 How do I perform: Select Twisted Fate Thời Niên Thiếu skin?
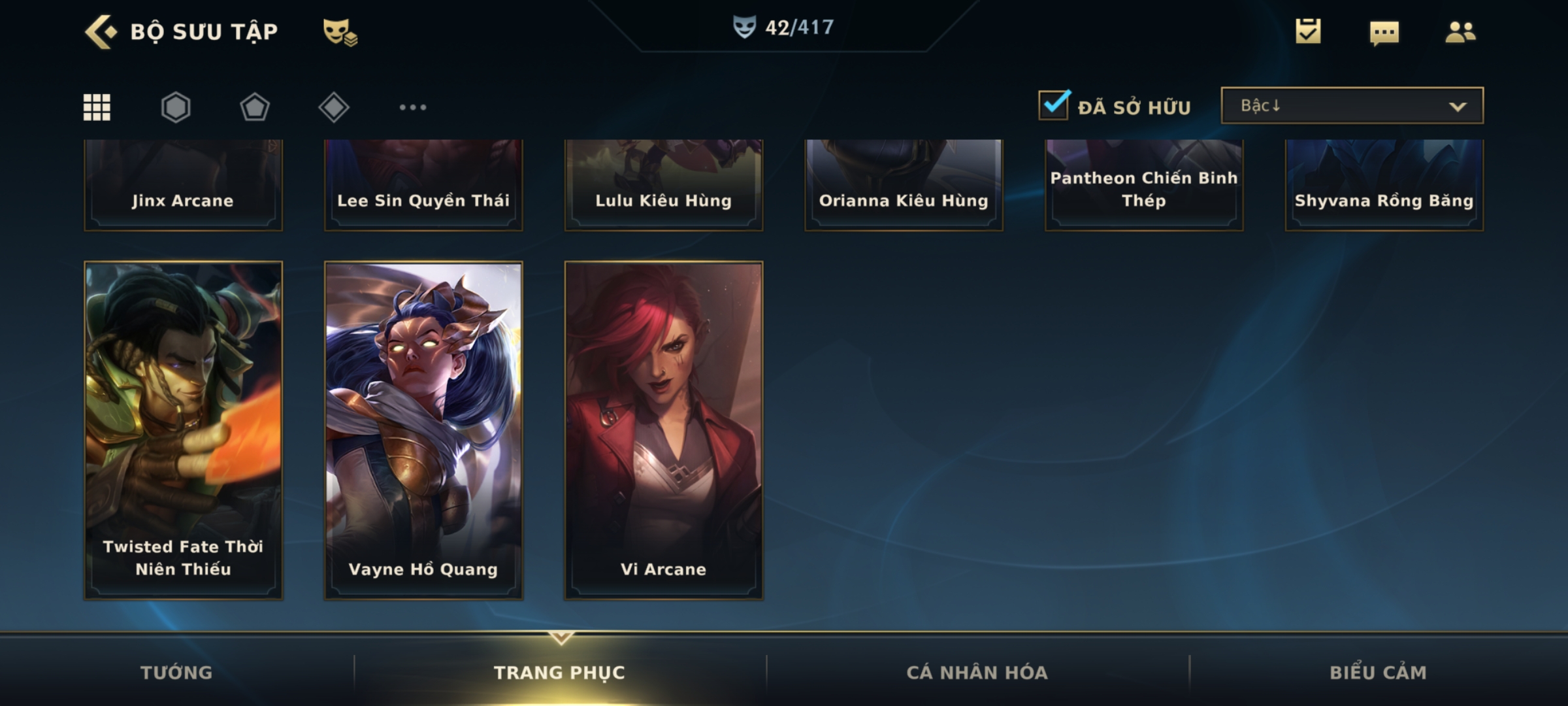point(183,430)
